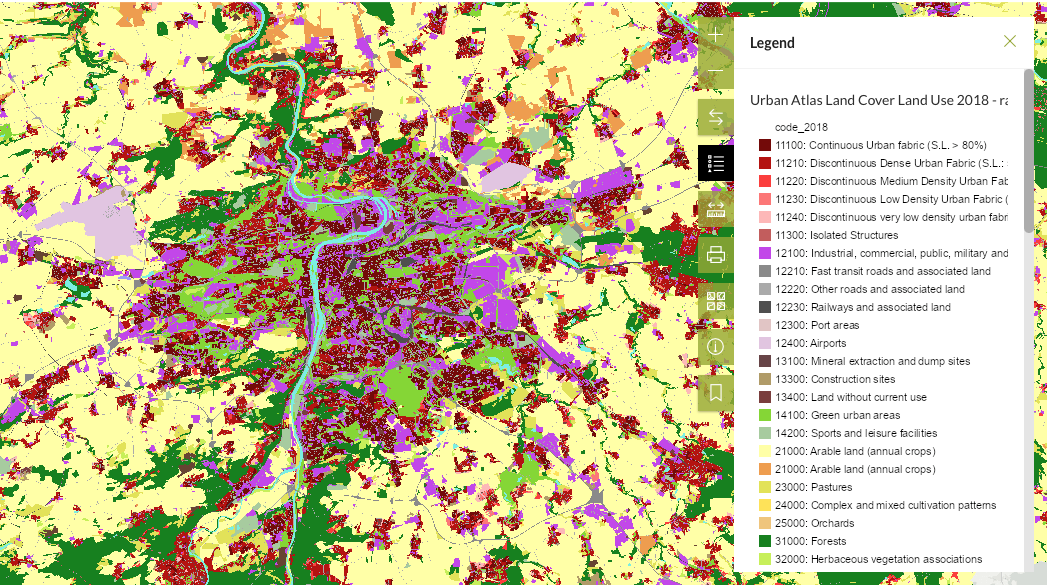This screenshot has width=1047, height=585.
Task: Click the Forests green legend swatch
Action: click(x=765, y=541)
